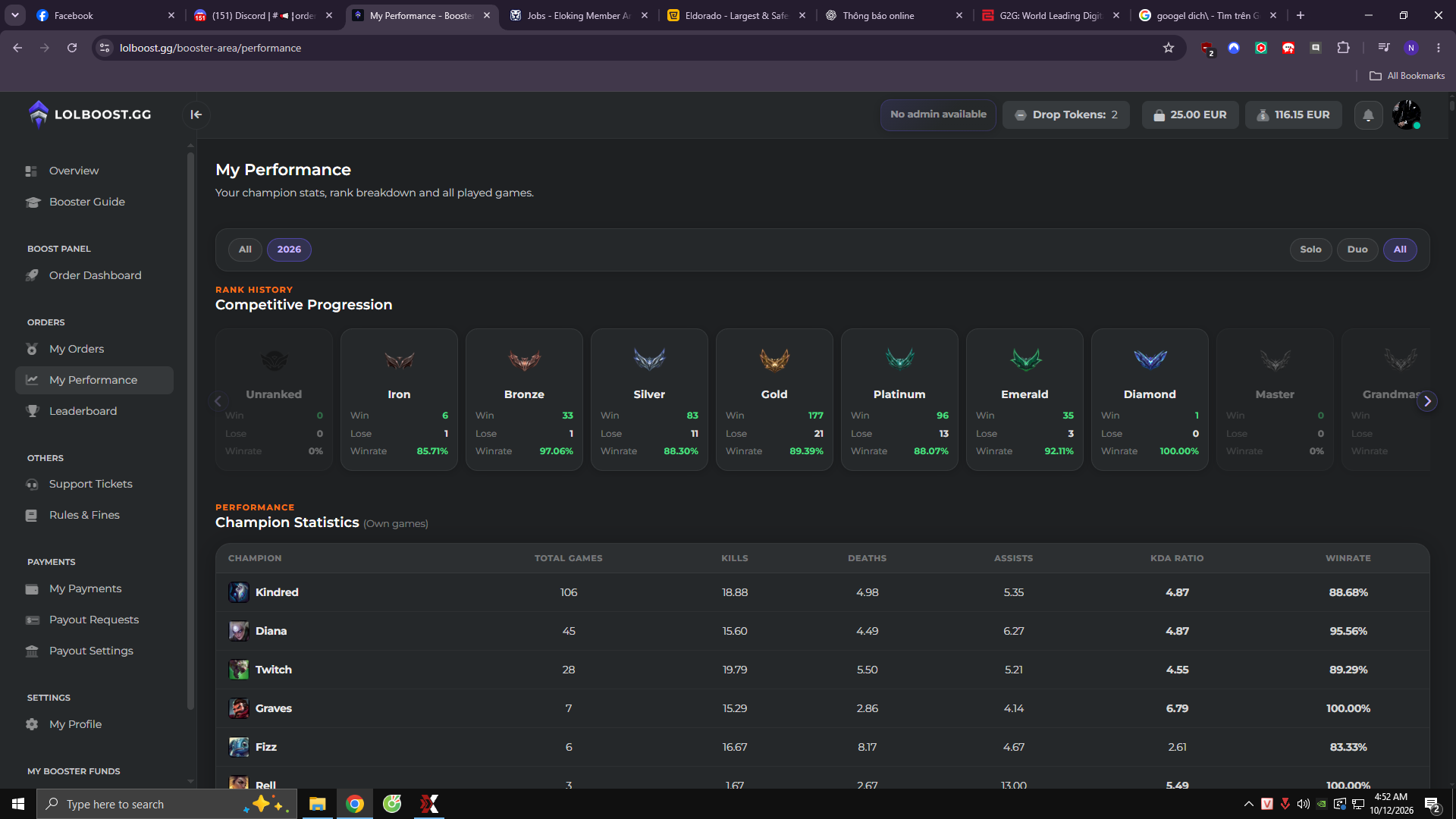Image resolution: width=1456 pixels, height=819 pixels.
Task: Click the 116.15 EUR balance
Action: [1294, 115]
